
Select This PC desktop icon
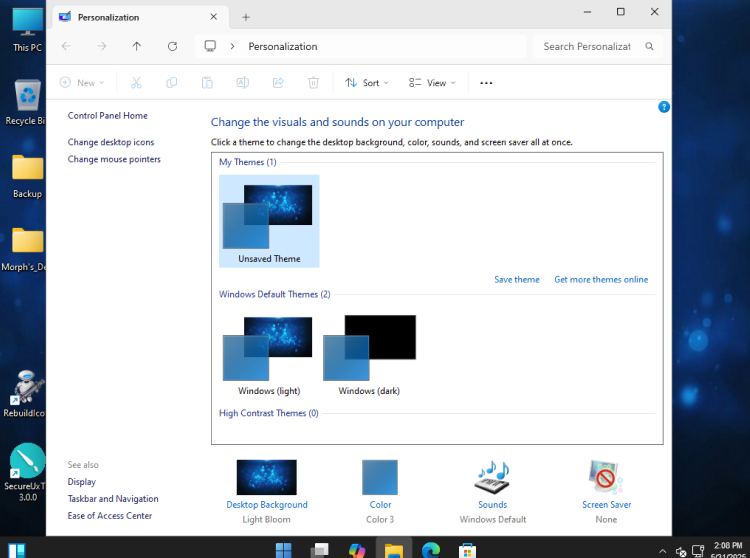tap(27, 31)
